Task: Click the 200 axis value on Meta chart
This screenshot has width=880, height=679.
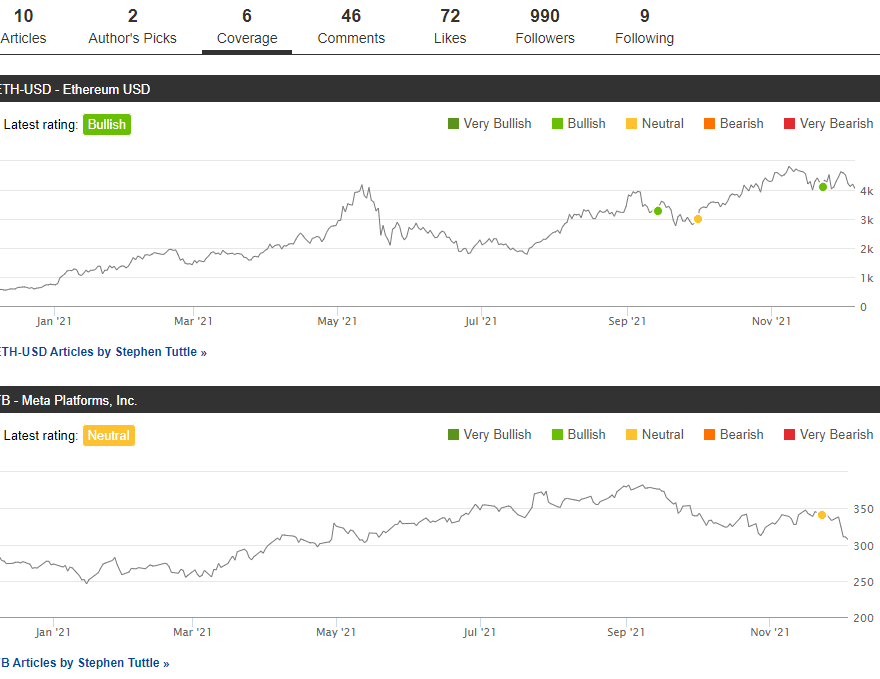Action: point(863,618)
